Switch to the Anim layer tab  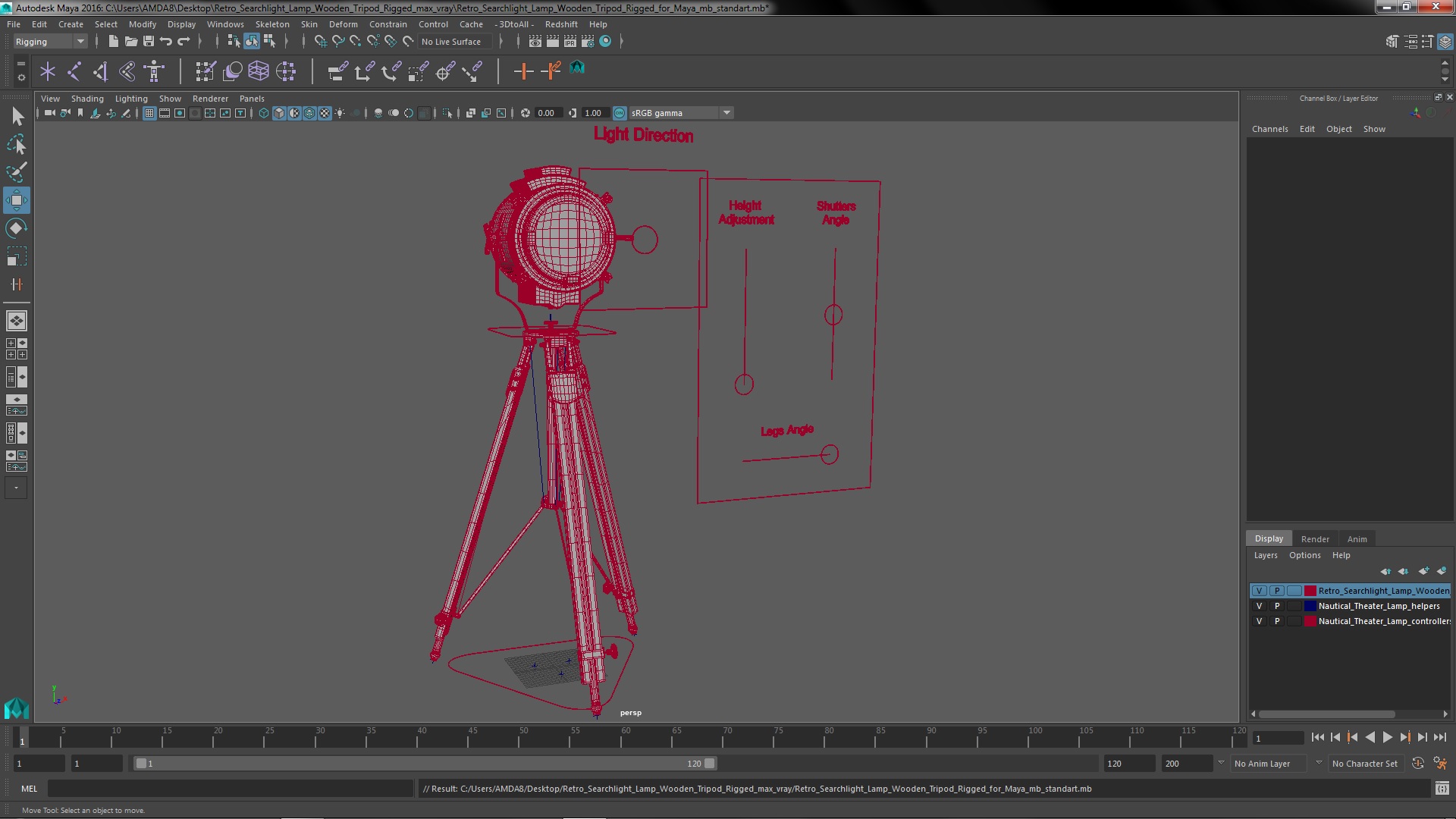1357,539
